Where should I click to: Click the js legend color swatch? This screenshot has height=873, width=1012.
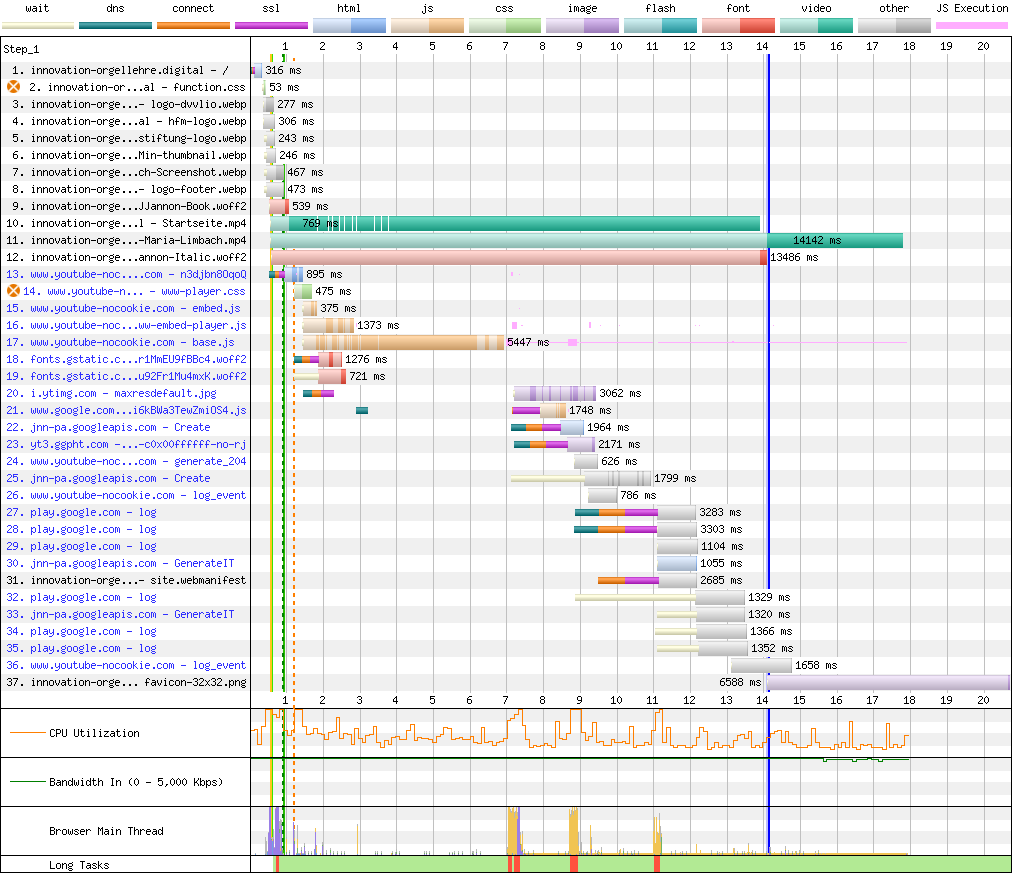427,26
